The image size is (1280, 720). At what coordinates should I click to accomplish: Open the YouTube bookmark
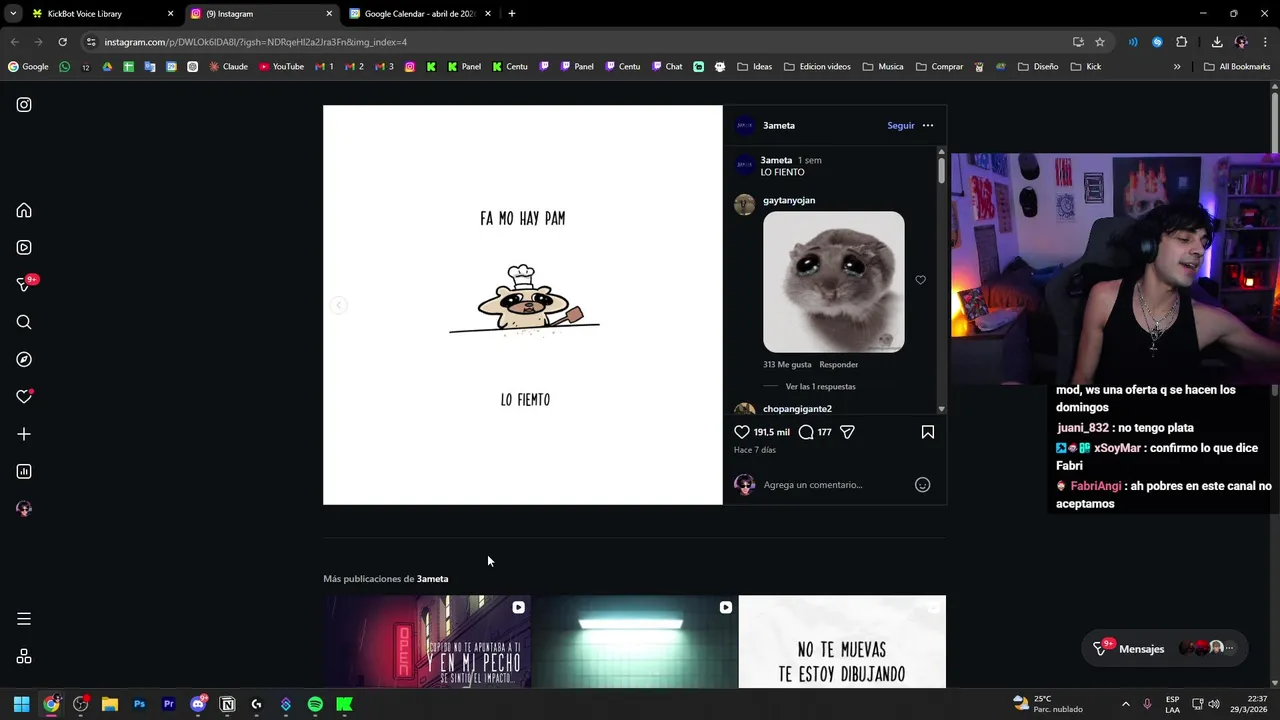coord(281,67)
